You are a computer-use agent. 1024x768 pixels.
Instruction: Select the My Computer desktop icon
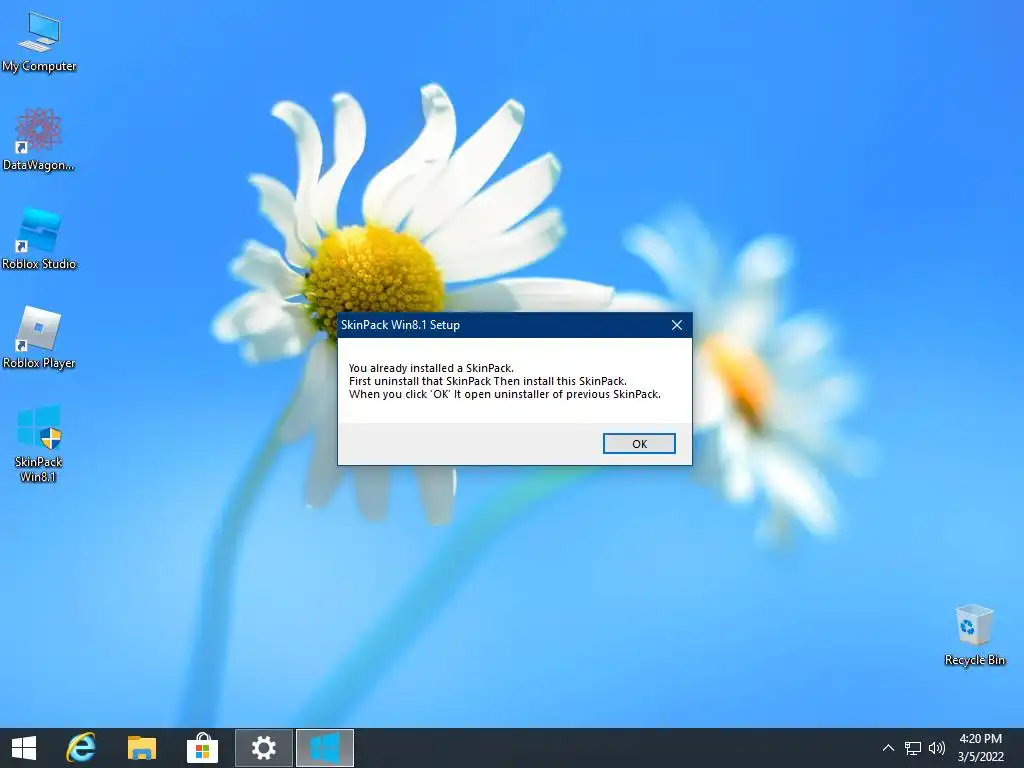39,41
